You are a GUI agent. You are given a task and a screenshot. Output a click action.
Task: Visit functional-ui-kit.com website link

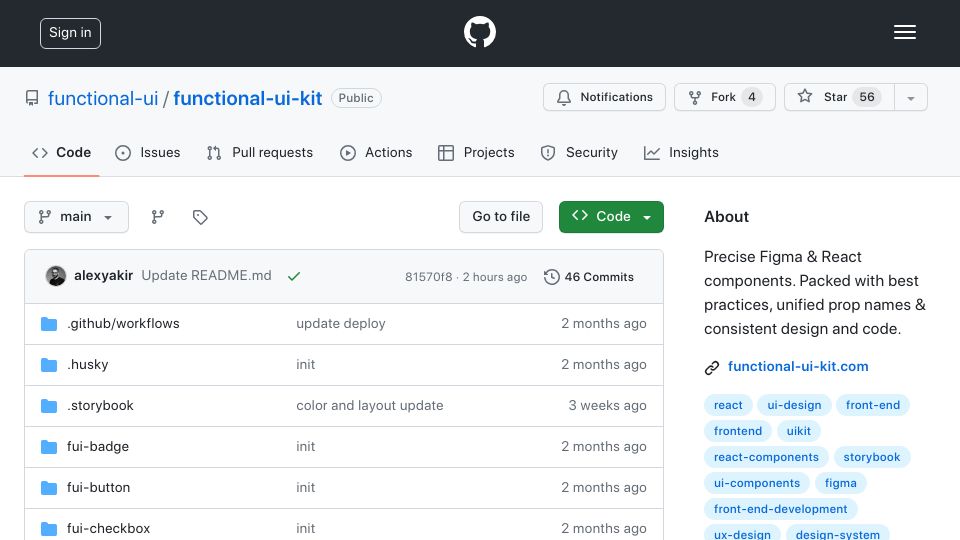point(798,366)
